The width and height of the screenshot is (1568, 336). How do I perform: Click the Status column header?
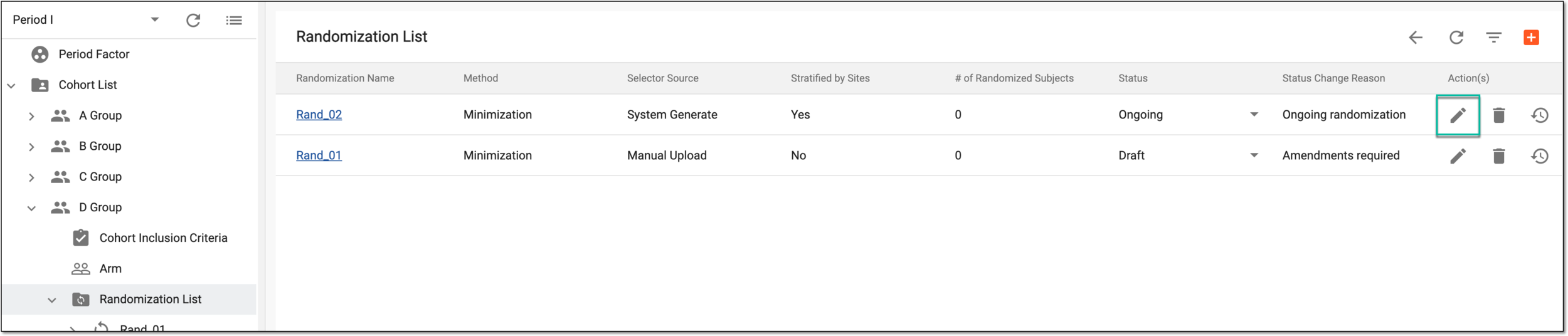point(1133,78)
